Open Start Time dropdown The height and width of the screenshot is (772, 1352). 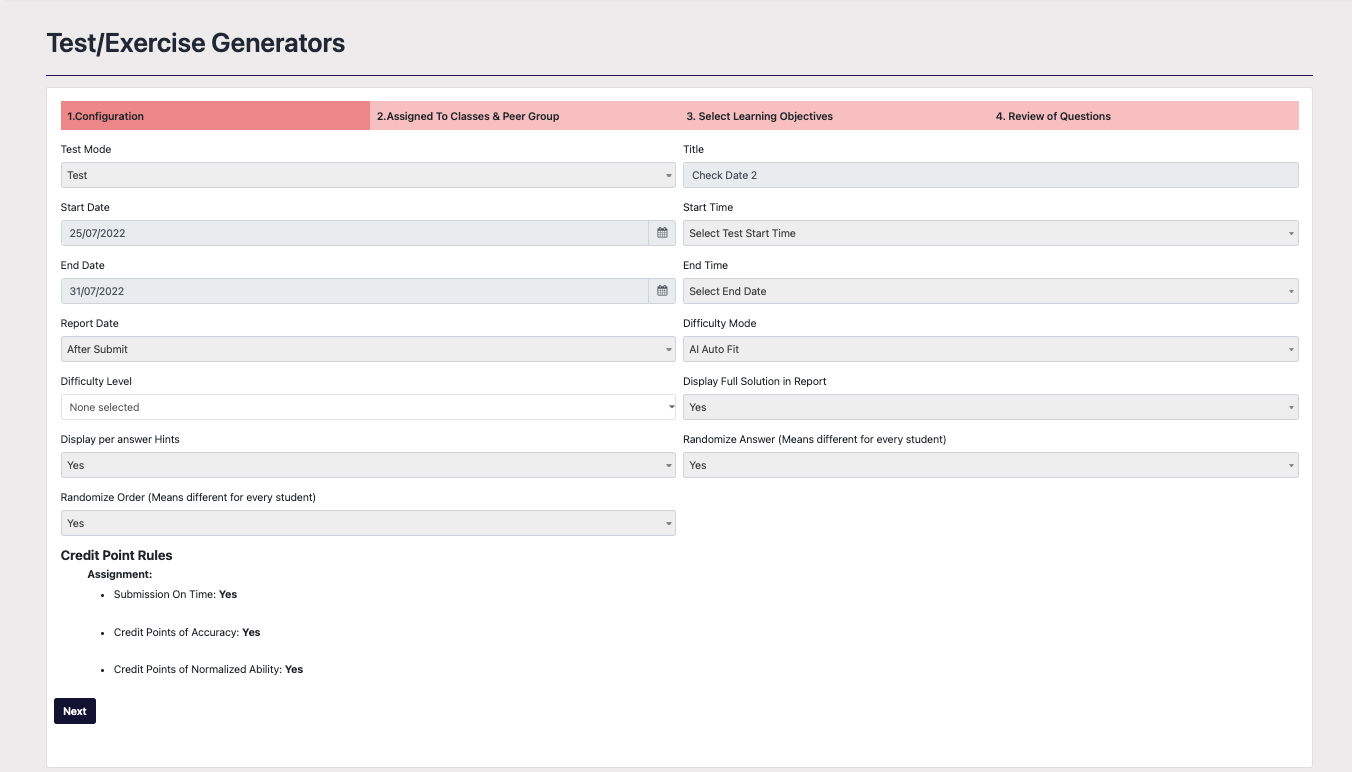point(991,233)
